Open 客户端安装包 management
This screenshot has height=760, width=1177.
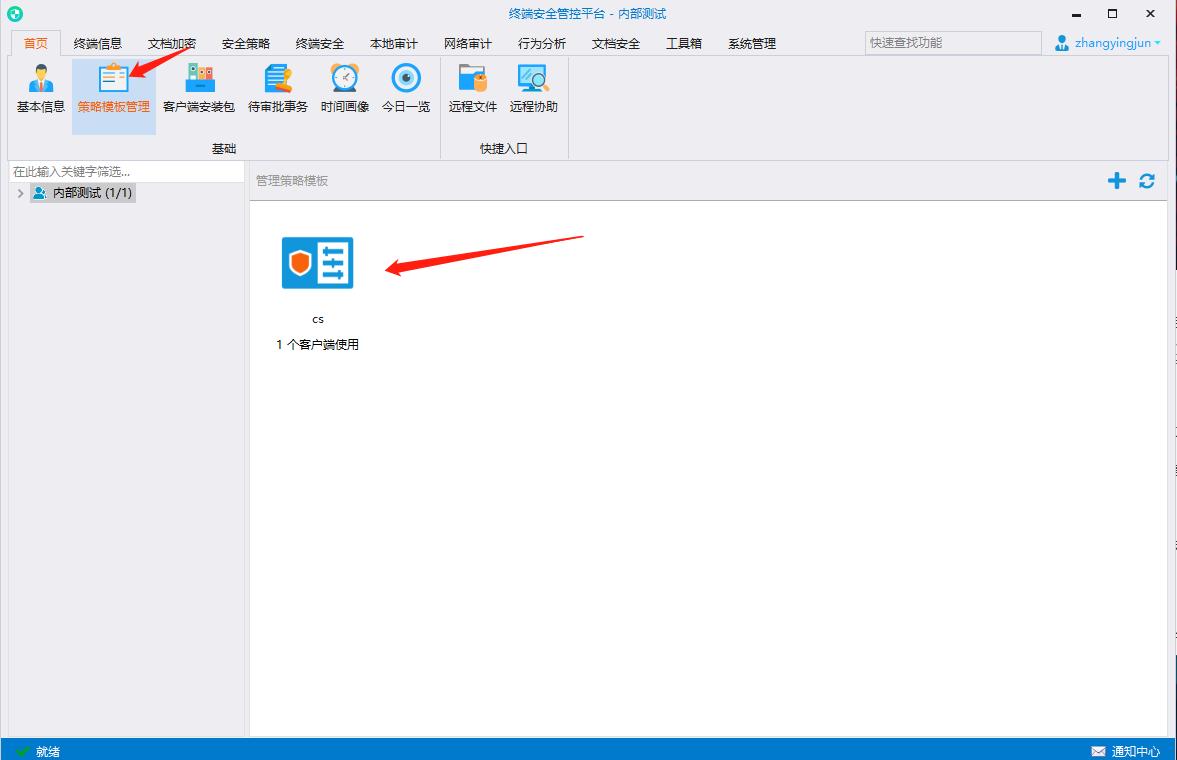(x=197, y=90)
